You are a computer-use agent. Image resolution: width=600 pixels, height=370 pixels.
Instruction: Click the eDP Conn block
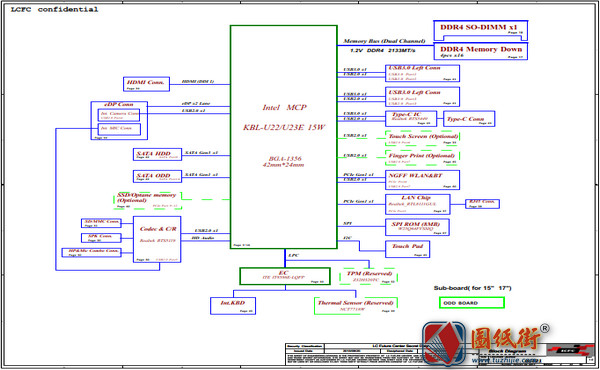coord(119,121)
